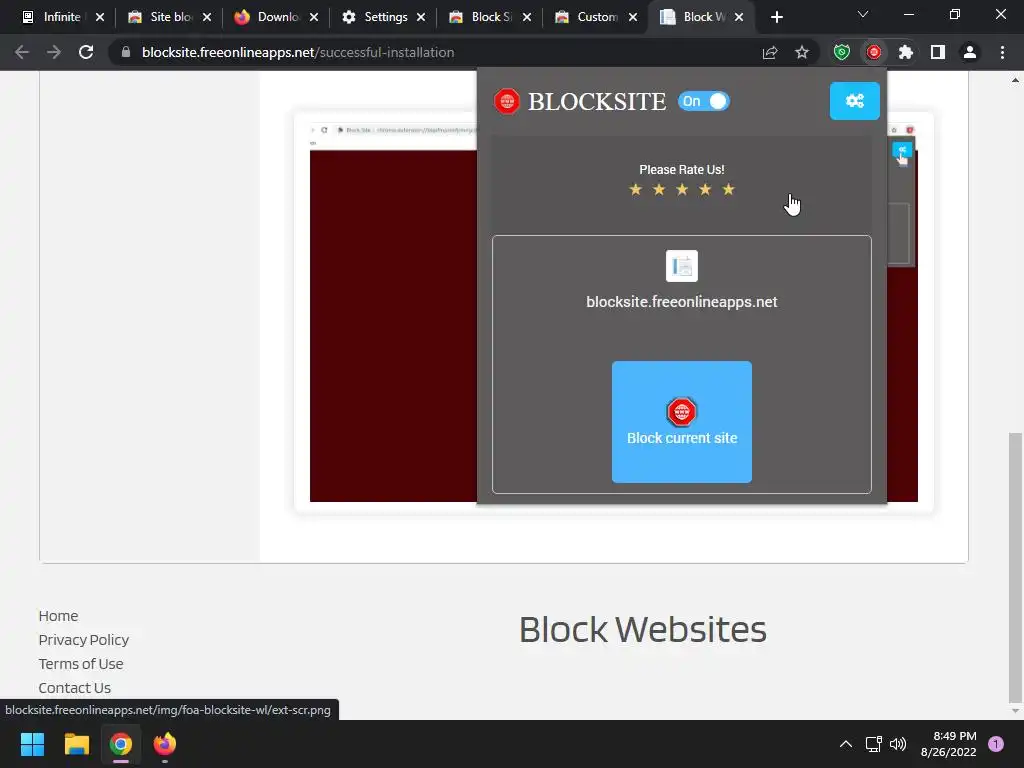Click the green shield extension icon

842,52
